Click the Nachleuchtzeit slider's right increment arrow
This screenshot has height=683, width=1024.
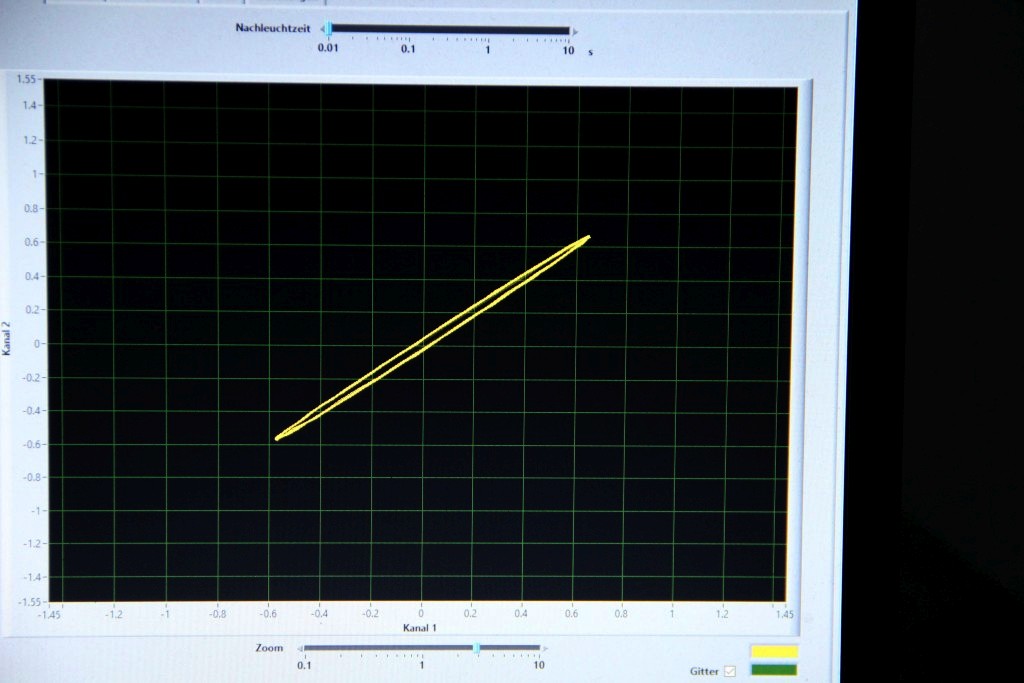tap(576, 31)
